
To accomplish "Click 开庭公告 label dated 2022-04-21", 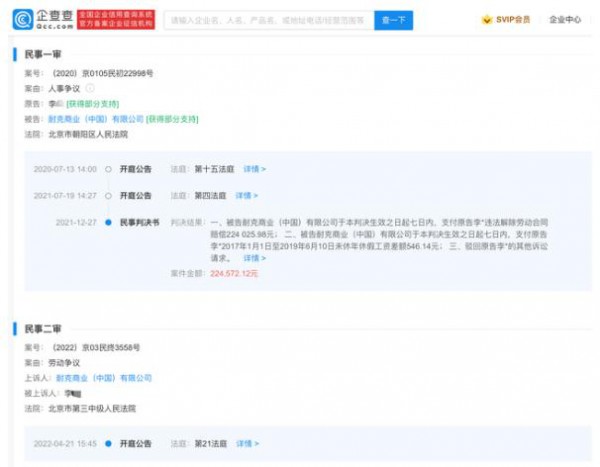I will click(135, 444).
